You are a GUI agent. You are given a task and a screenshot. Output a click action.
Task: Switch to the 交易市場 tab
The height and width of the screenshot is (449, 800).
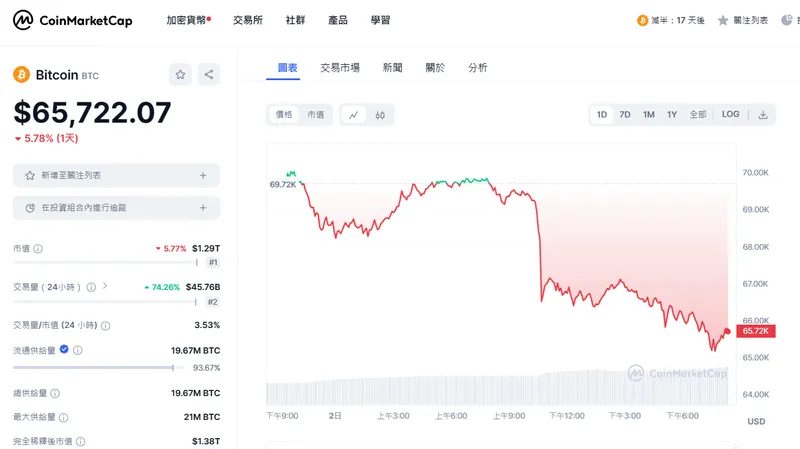coord(340,68)
